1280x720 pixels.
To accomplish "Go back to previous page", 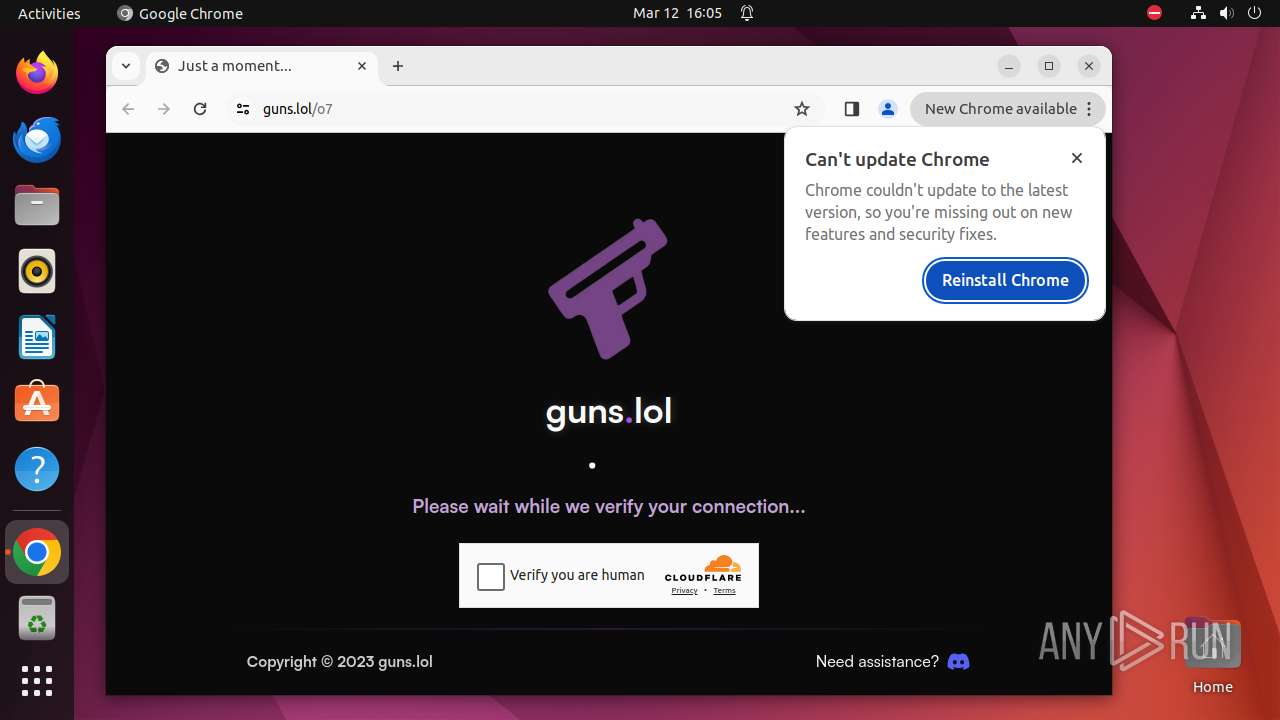I will 128,109.
